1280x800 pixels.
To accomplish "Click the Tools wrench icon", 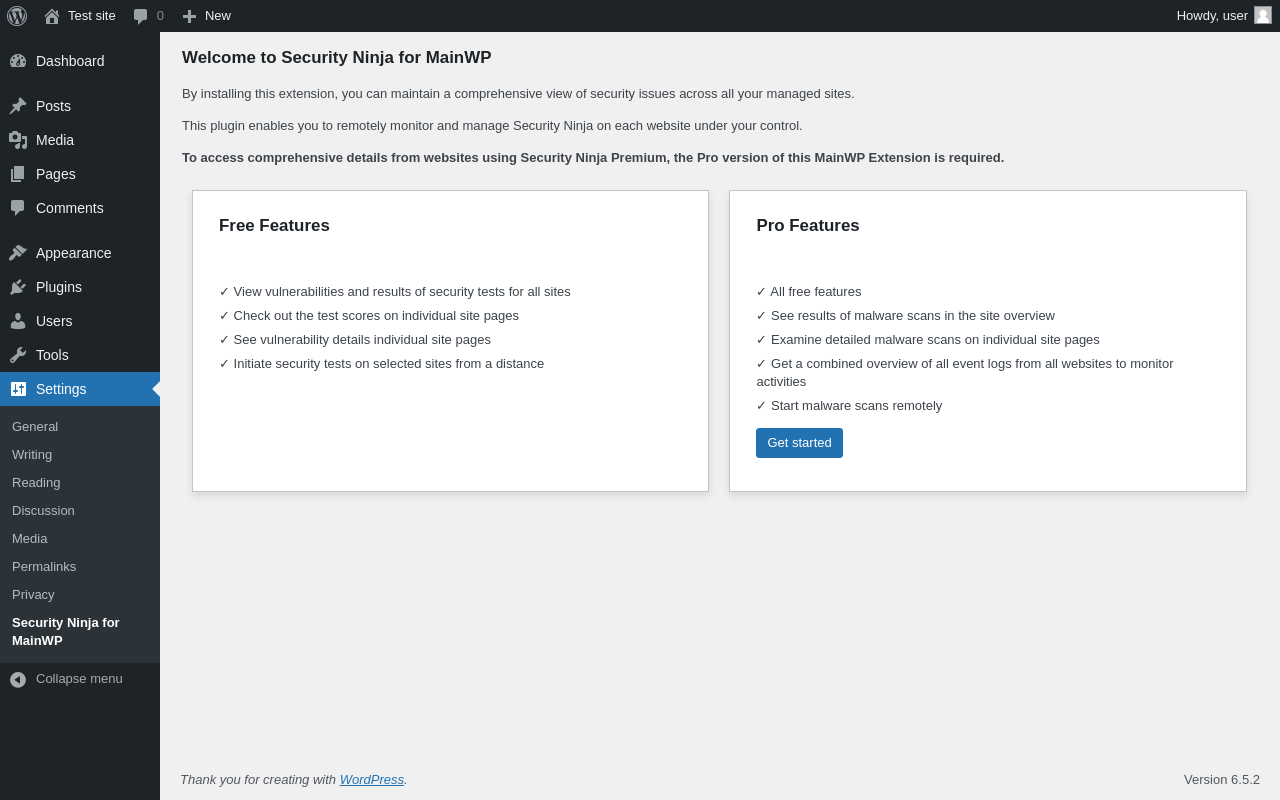I will tap(18, 355).
